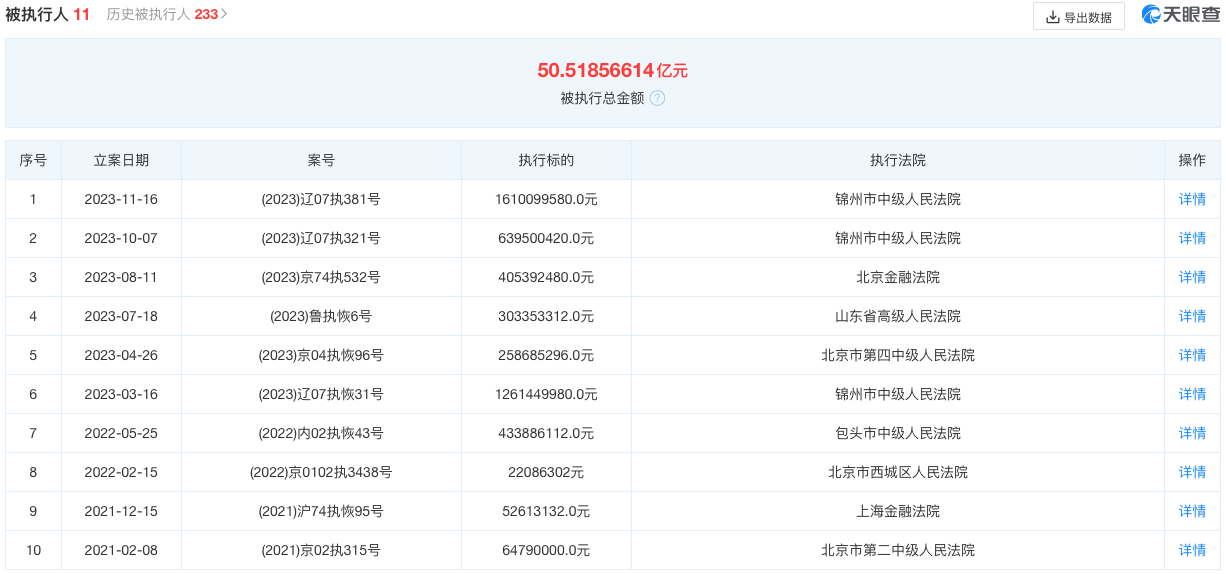The image size is (1226, 574).
Task: Click the 天眼查 logo
Action: [1181, 15]
